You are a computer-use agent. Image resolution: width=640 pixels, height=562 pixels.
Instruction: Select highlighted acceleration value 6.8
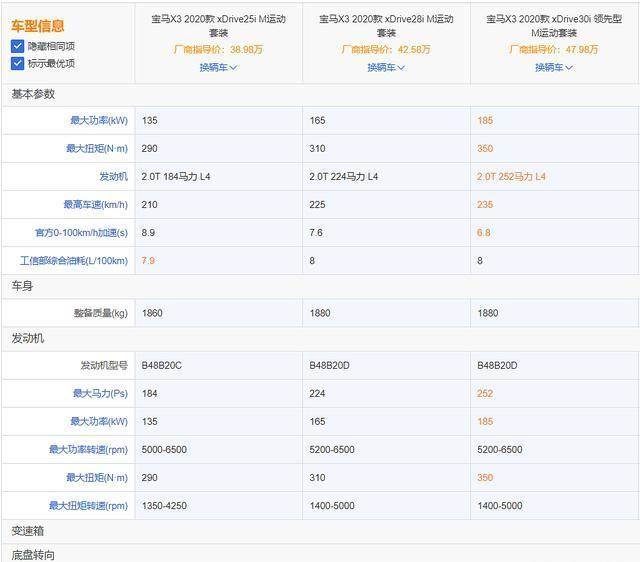click(x=484, y=233)
